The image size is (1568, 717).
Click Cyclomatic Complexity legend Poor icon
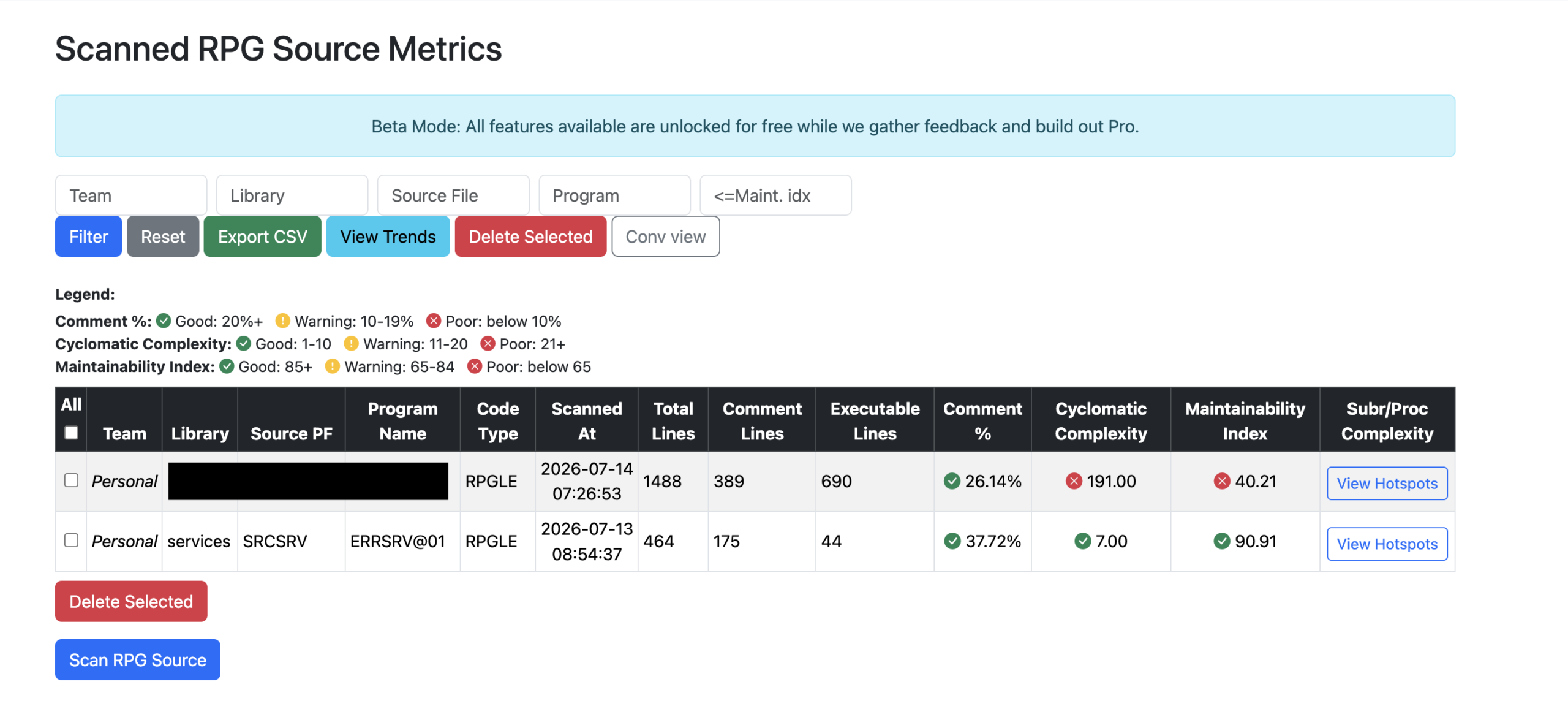pos(488,343)
